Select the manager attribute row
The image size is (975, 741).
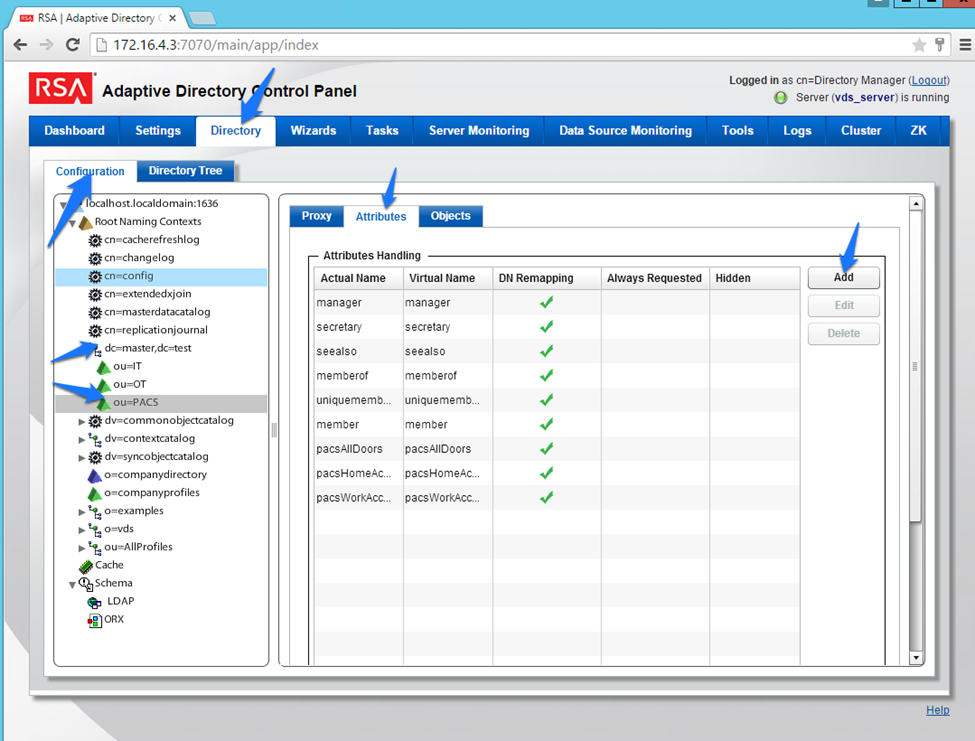tap(557, 303)
